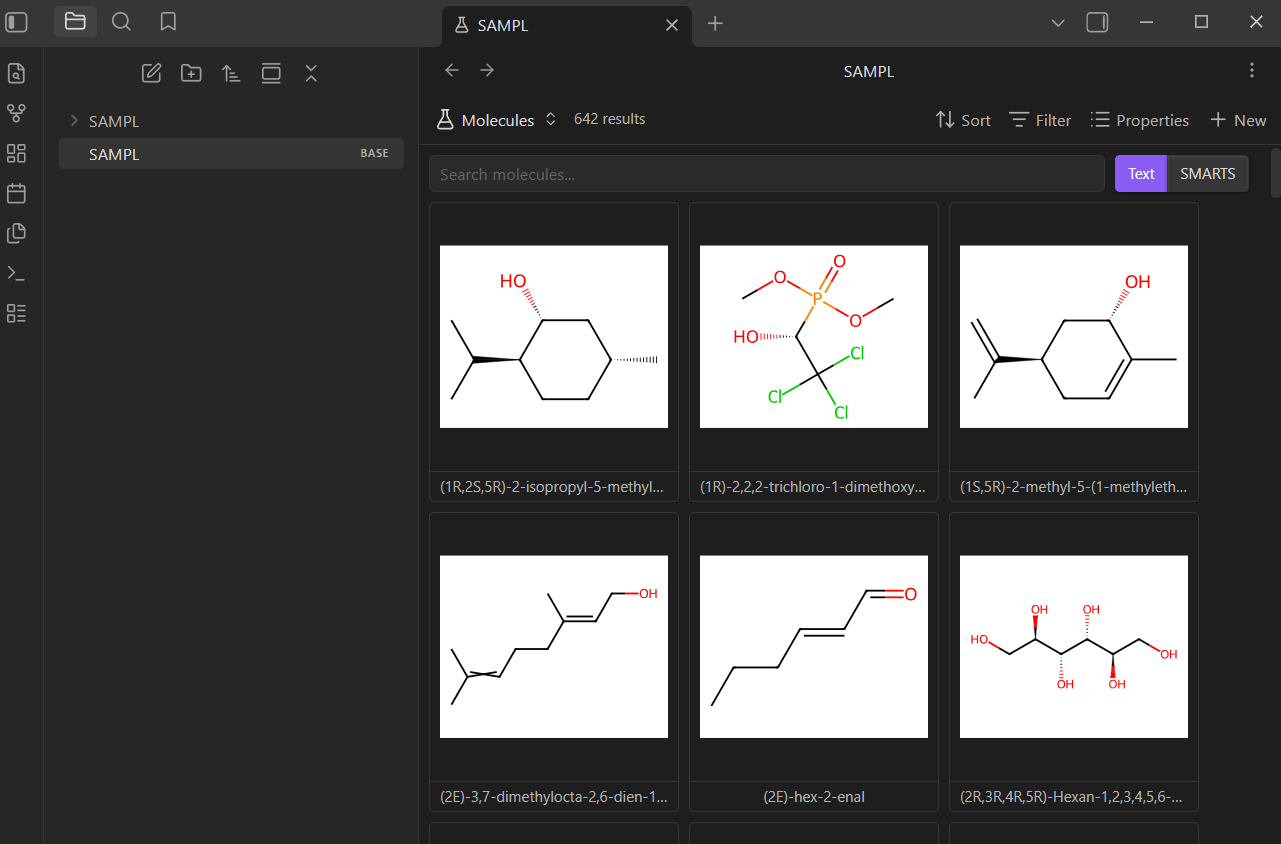Viewport: 1281px width, 844px height.
Task: Toggle the right sidebar icon
Action: click(1097, 22)
